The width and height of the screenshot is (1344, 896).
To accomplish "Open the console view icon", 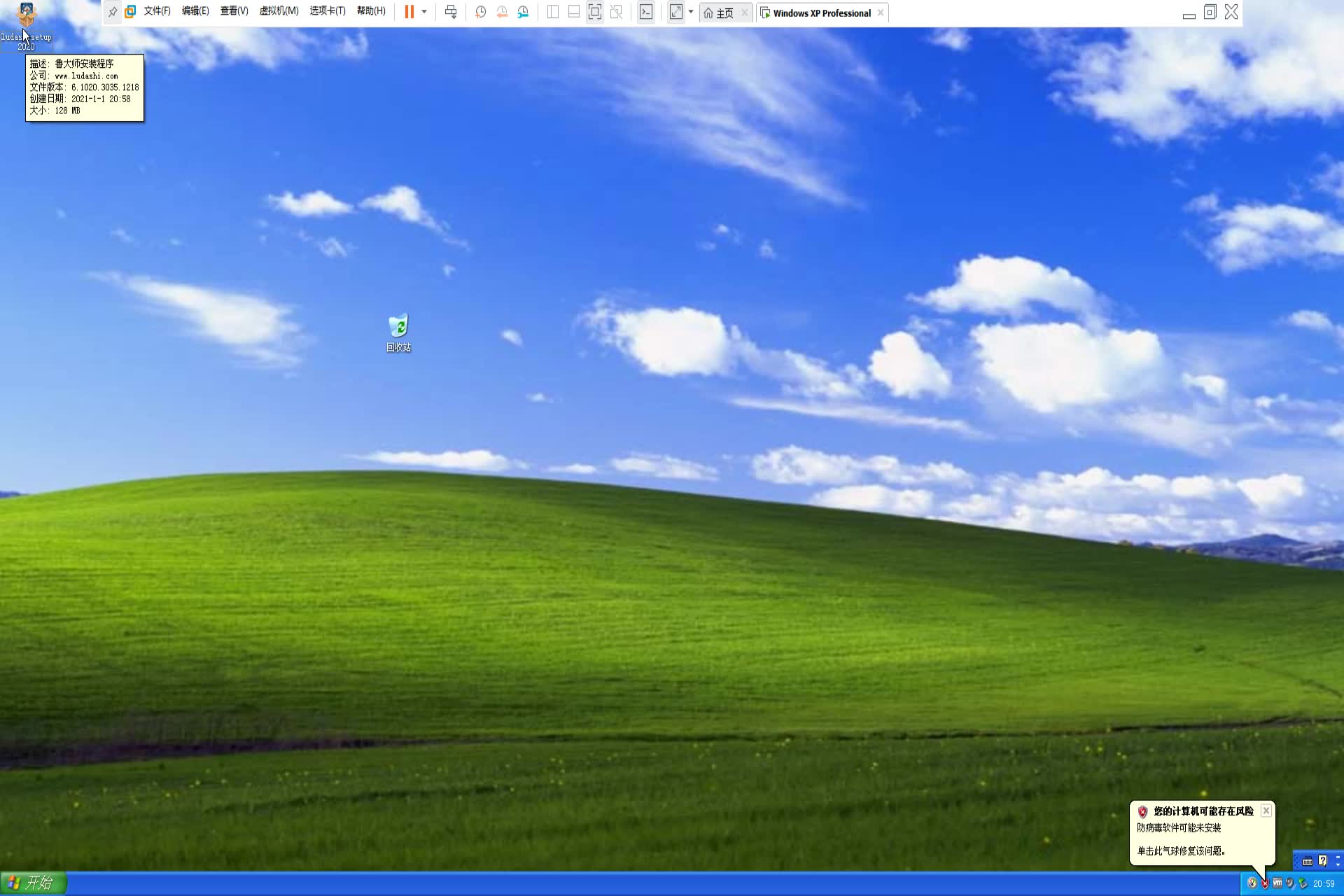I will click(x=646, y=12).
